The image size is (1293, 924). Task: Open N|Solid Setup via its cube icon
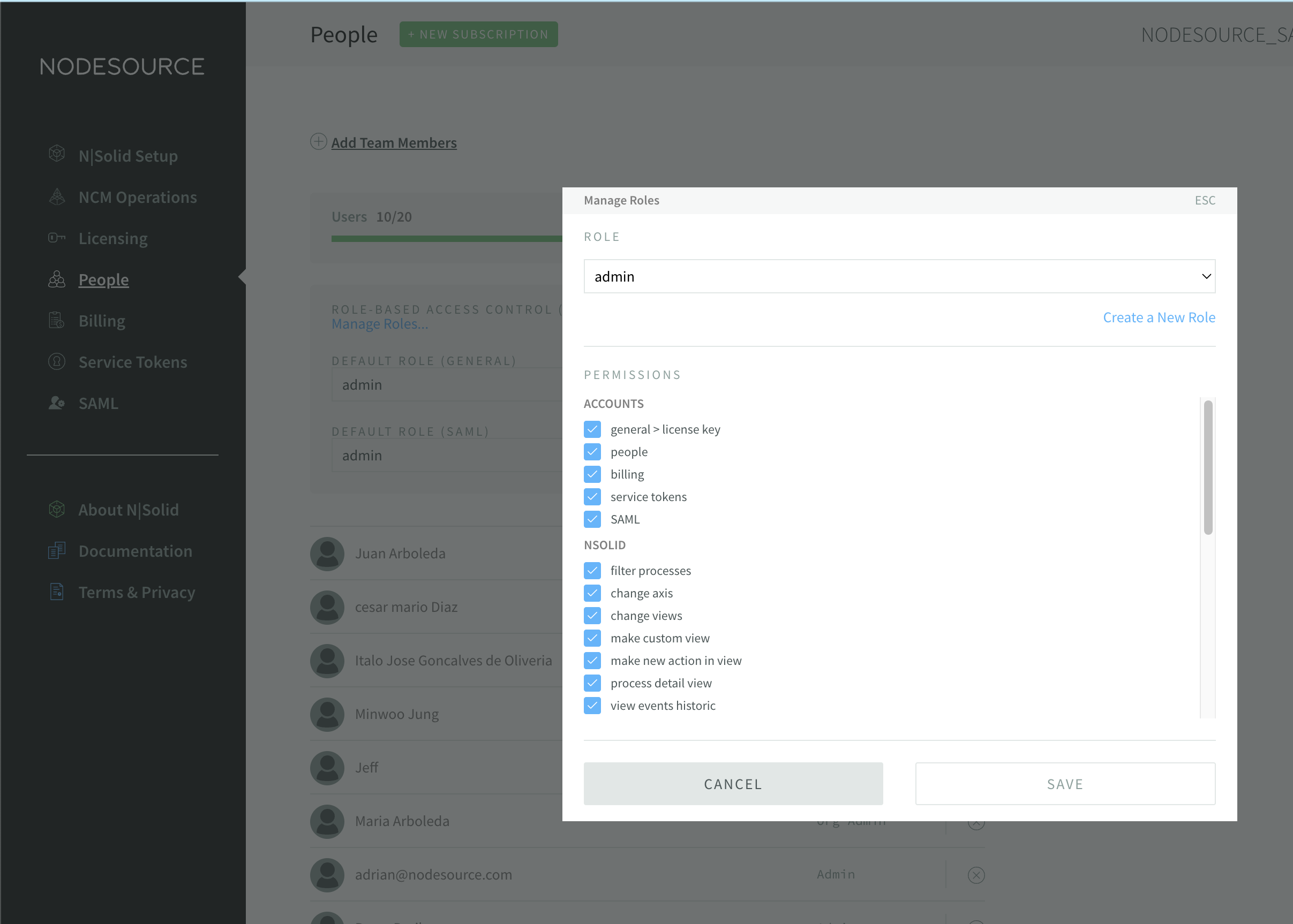[x=57, y=154]
